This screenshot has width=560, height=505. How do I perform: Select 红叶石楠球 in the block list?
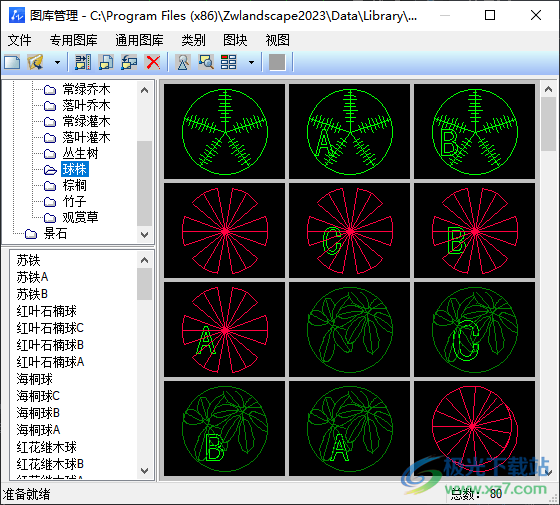coord(46,311)
